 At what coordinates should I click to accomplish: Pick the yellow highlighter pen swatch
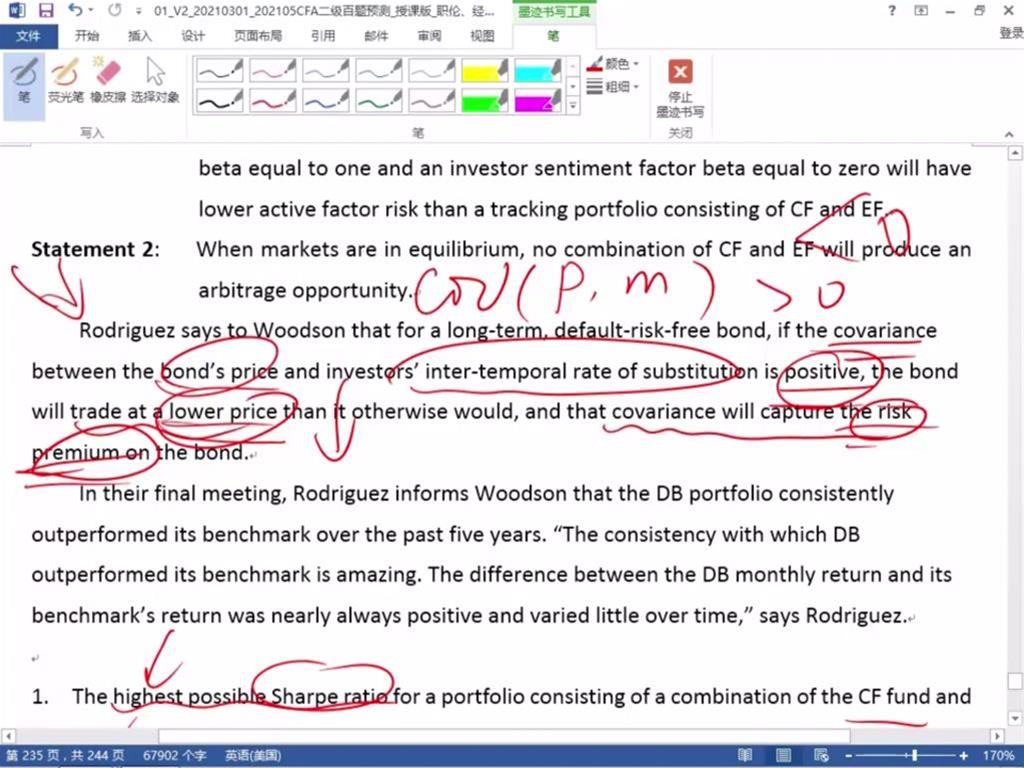[484, 70]
